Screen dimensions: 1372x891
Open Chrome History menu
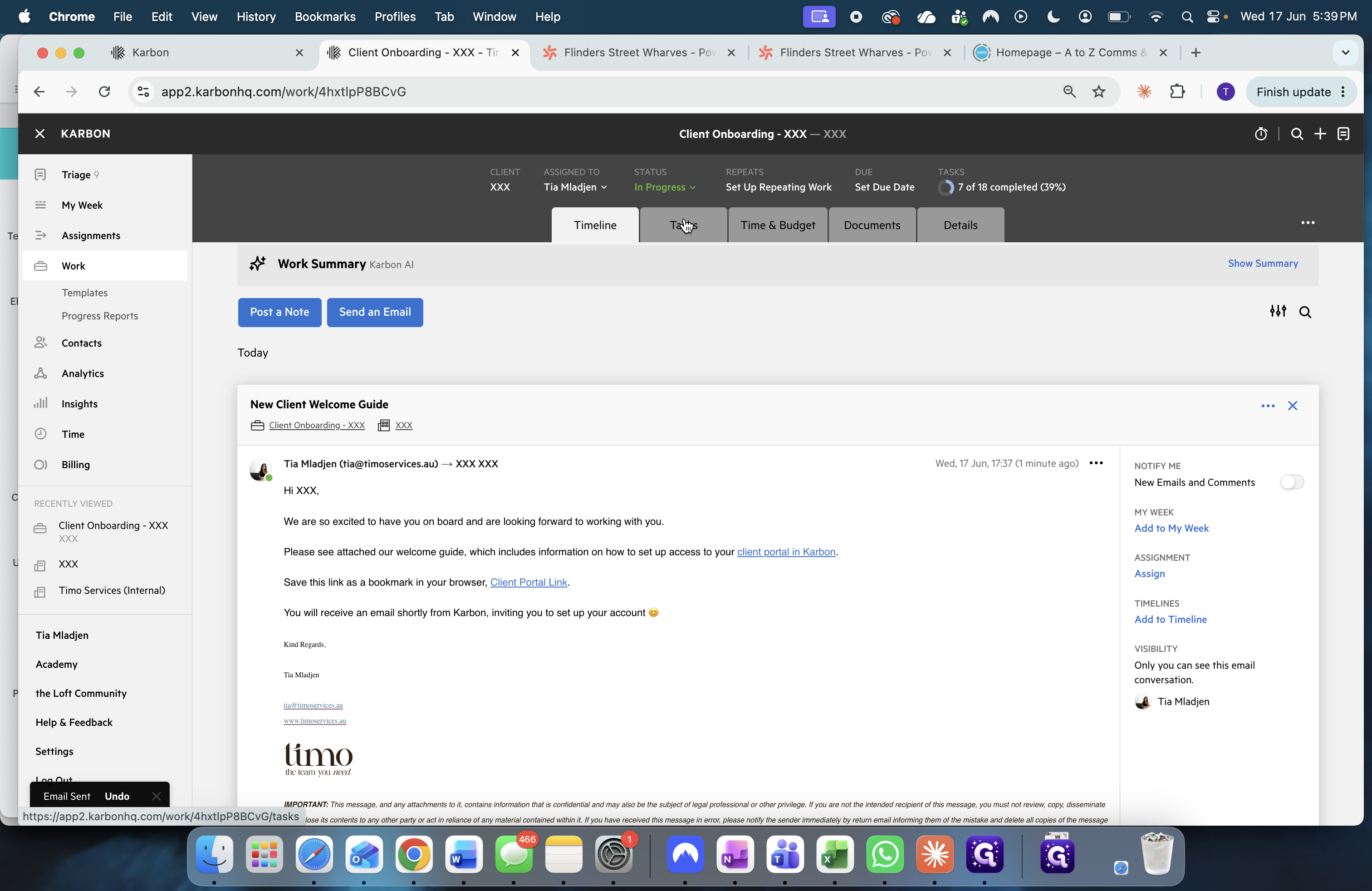tap(256, 17)
